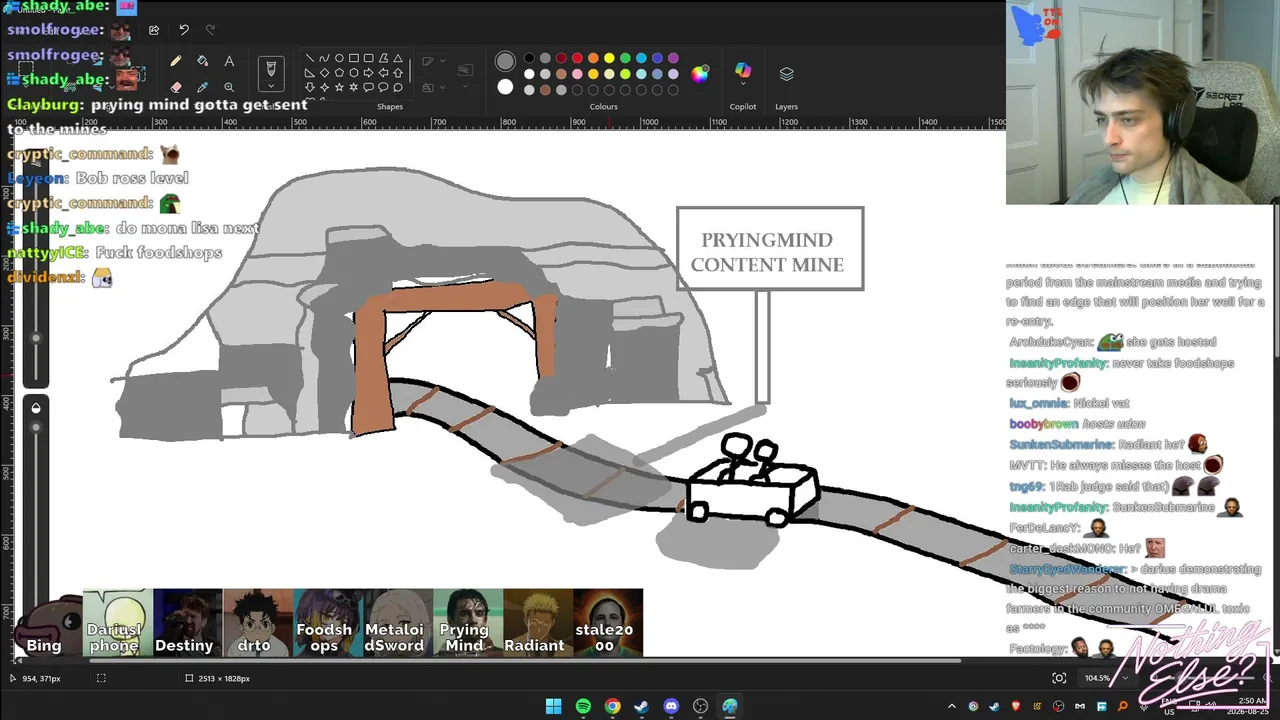Viewport: 1280px width, 720px height.
Task: Choose the Rectangle shape
Action: tap(354, 58)
